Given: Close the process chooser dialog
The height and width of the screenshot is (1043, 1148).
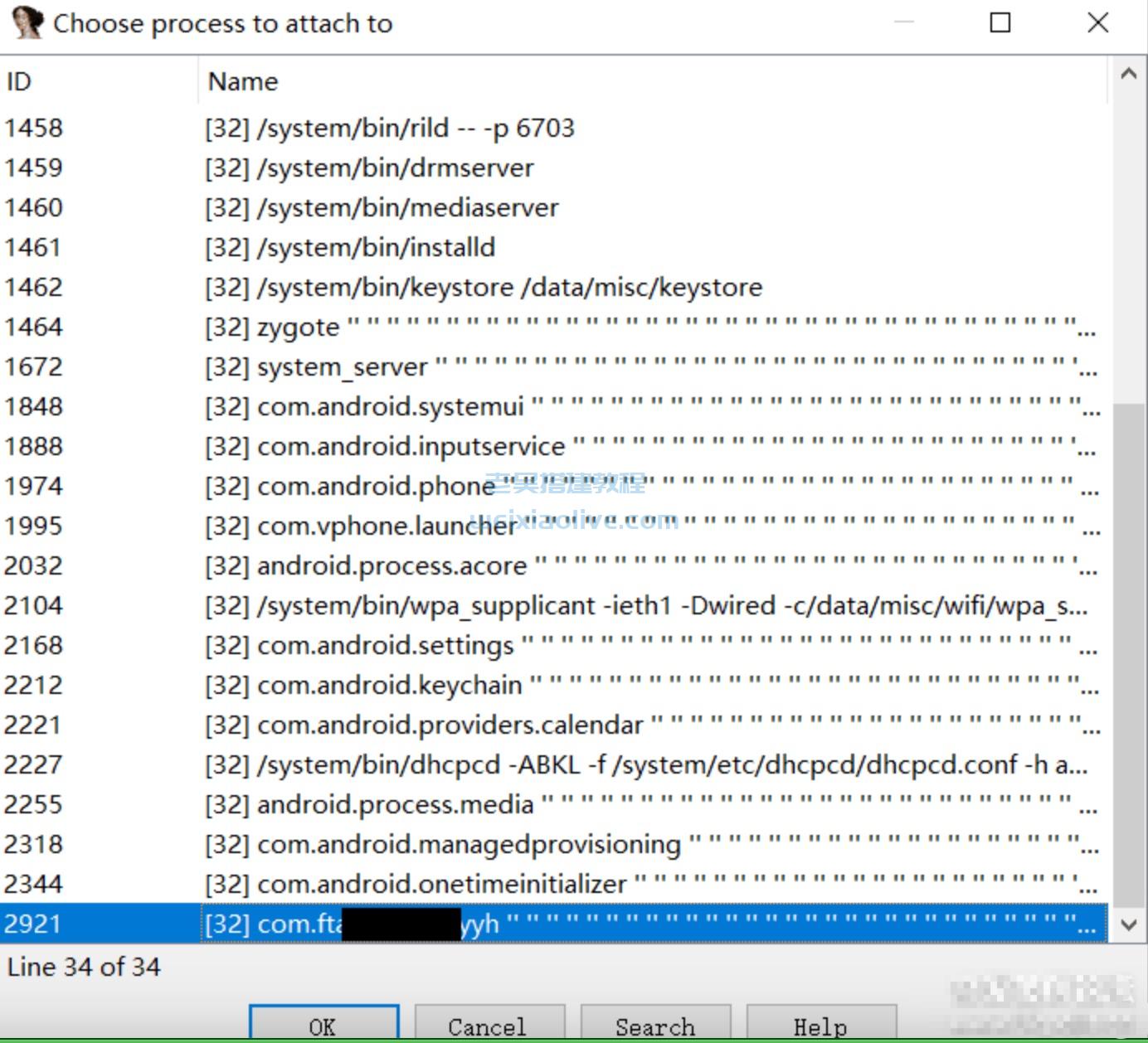Looking at the screenshot, I should tap(1097, 23).
